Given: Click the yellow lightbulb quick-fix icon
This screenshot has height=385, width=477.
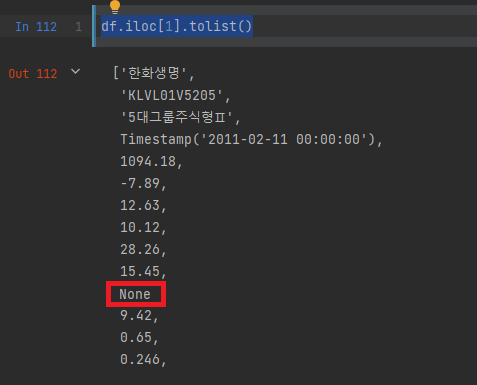Looking at the screenshot, I should [x=115, y=7].
